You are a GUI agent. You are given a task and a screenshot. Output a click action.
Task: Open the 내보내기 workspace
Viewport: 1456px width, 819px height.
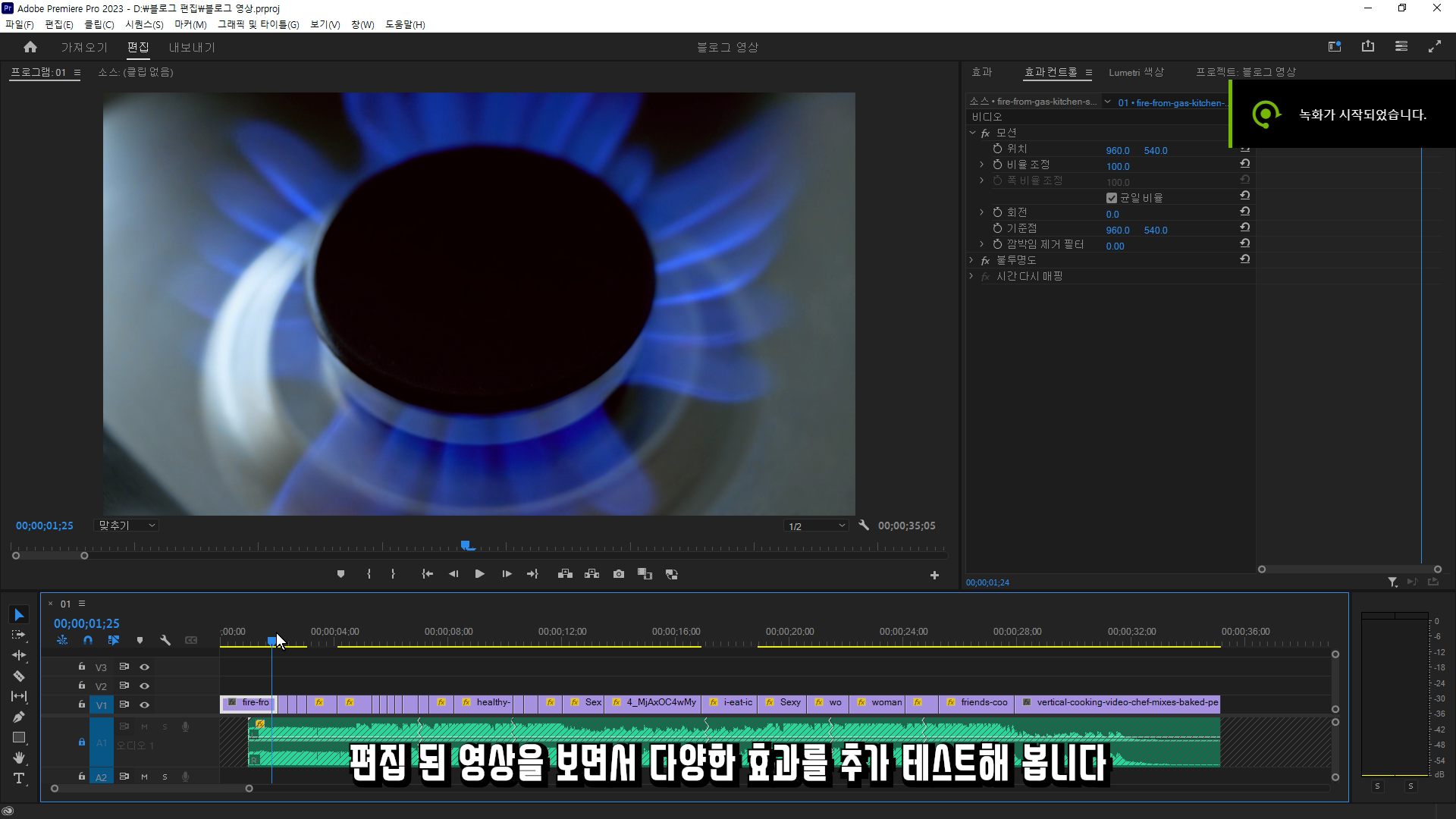[192, 47]
